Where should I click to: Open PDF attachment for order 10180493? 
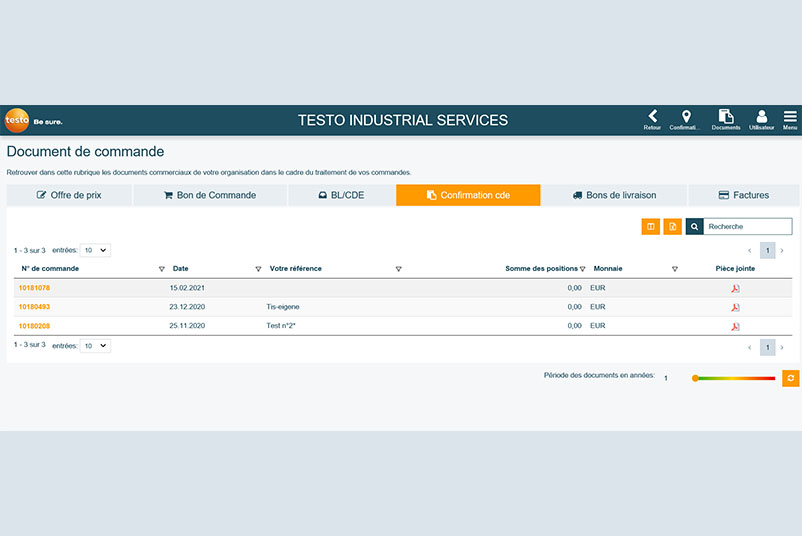[x=735, y=307]
